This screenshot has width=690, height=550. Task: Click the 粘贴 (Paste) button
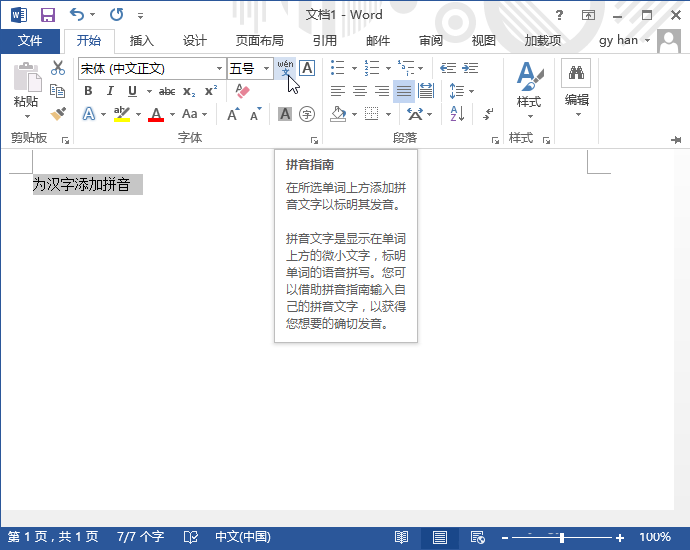tap(26, 88)
